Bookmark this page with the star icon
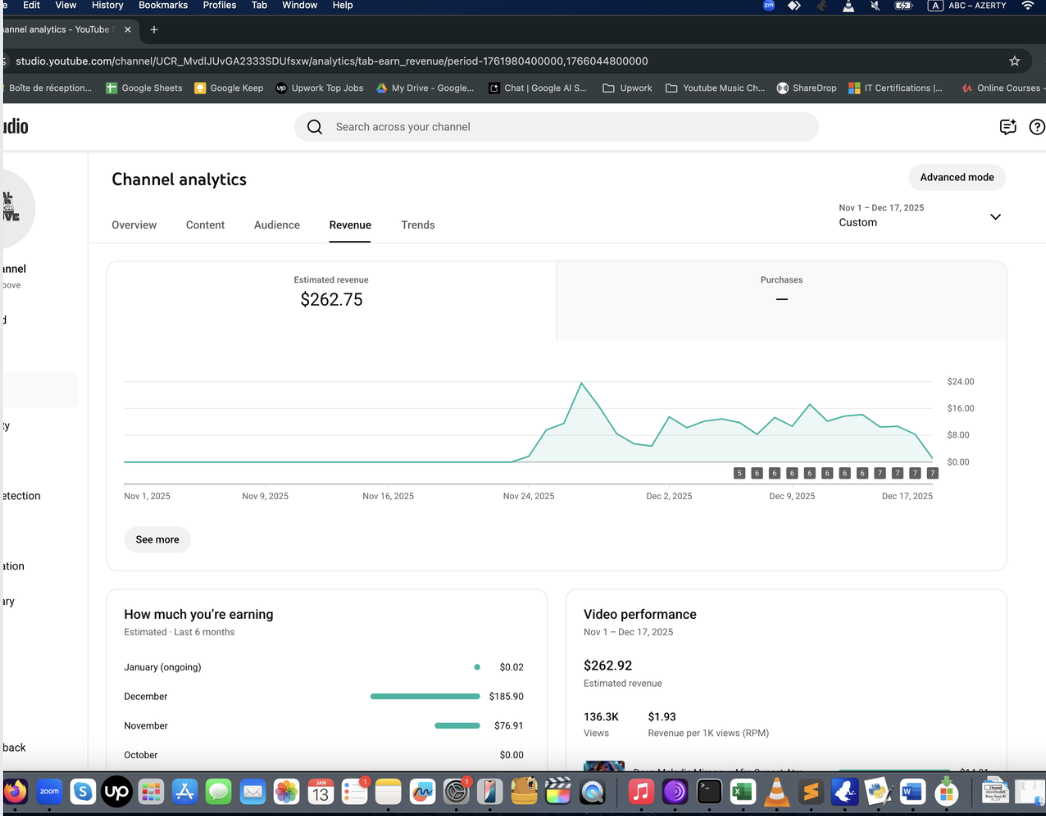The height and width of the screenshot is (816, 1046). tap(1015, 61)
